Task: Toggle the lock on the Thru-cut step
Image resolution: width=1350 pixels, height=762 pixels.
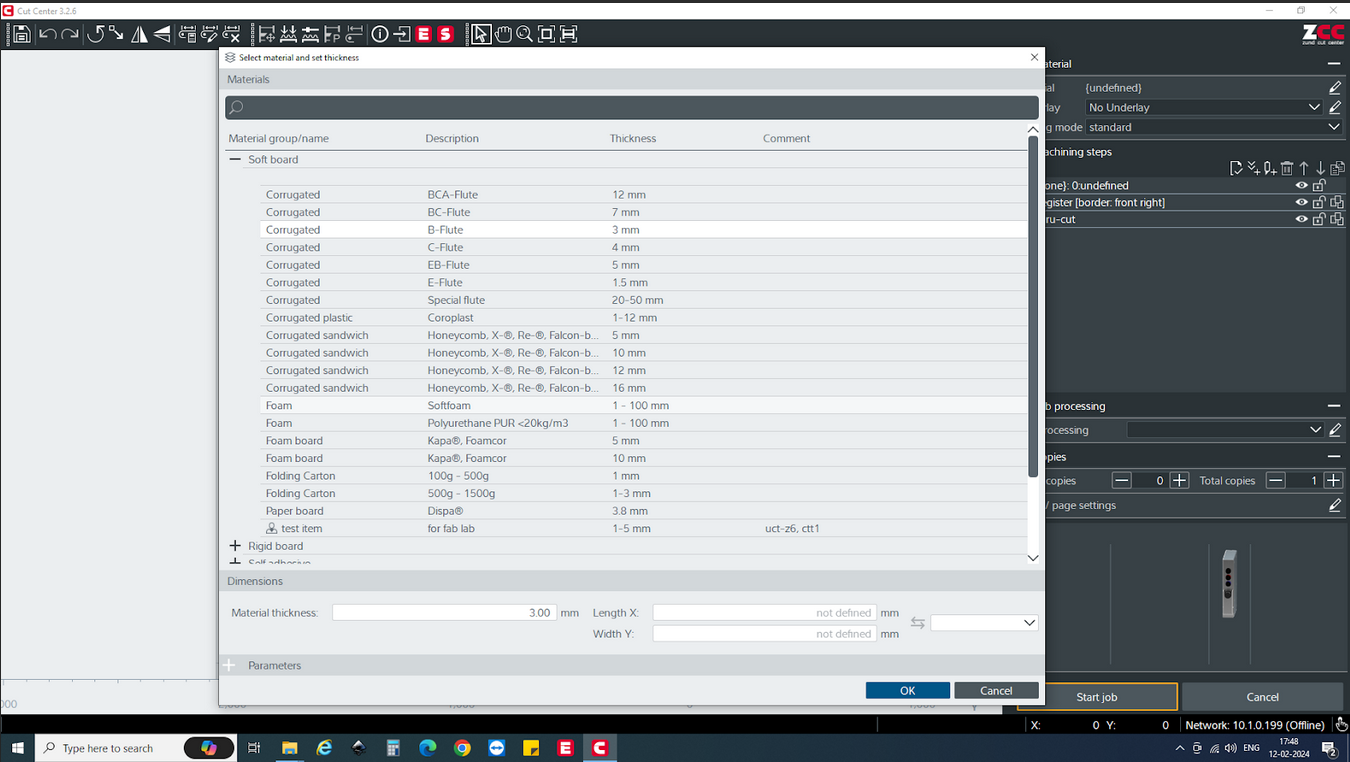Action: click(1319, 219)
